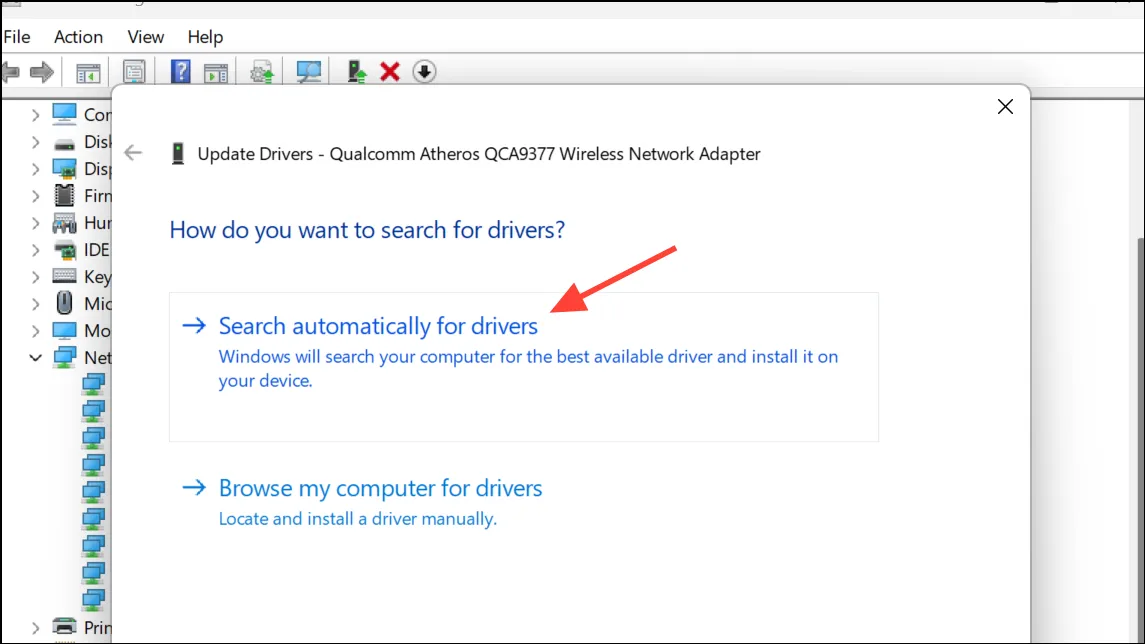Viewport: 1145px width, 644px height.
Task: Click the red X Uninstall device icon
Action: tap(390, 72)
